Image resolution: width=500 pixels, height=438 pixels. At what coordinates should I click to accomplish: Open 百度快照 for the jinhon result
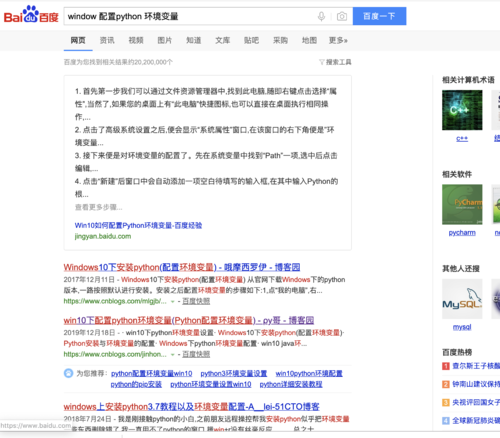196,354
